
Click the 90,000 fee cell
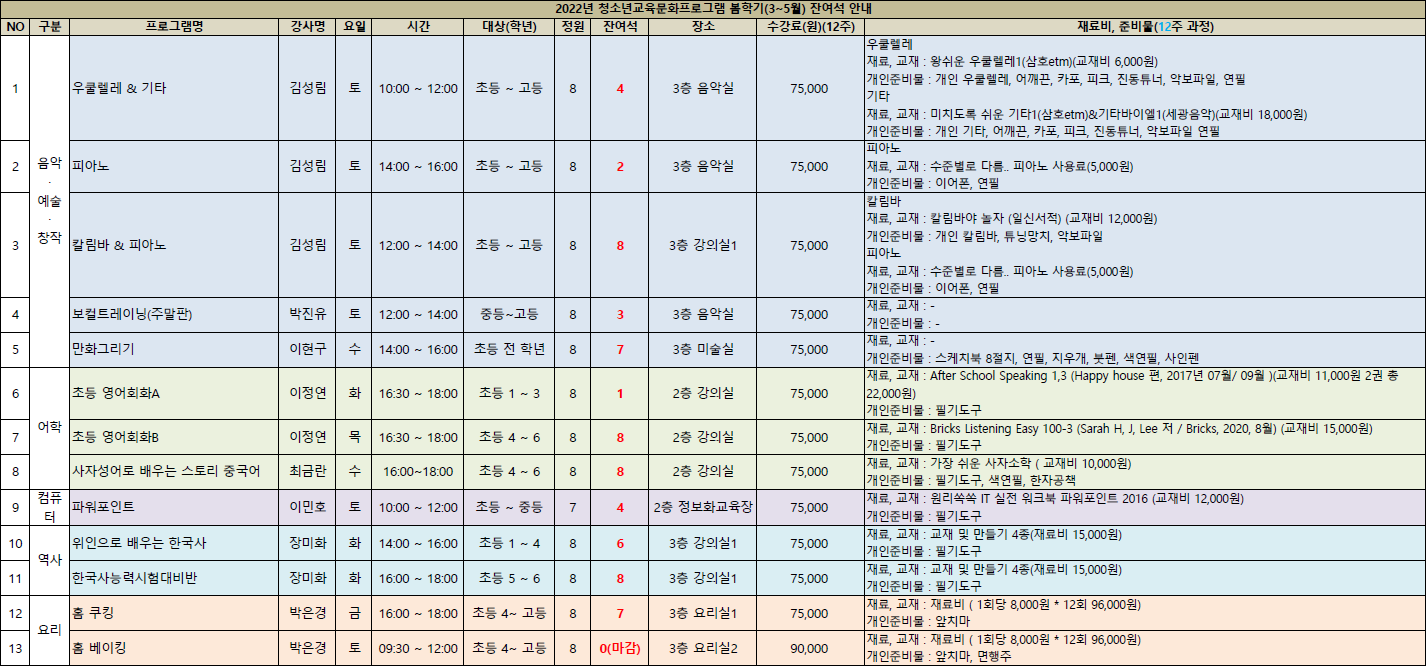coord(808,648)
